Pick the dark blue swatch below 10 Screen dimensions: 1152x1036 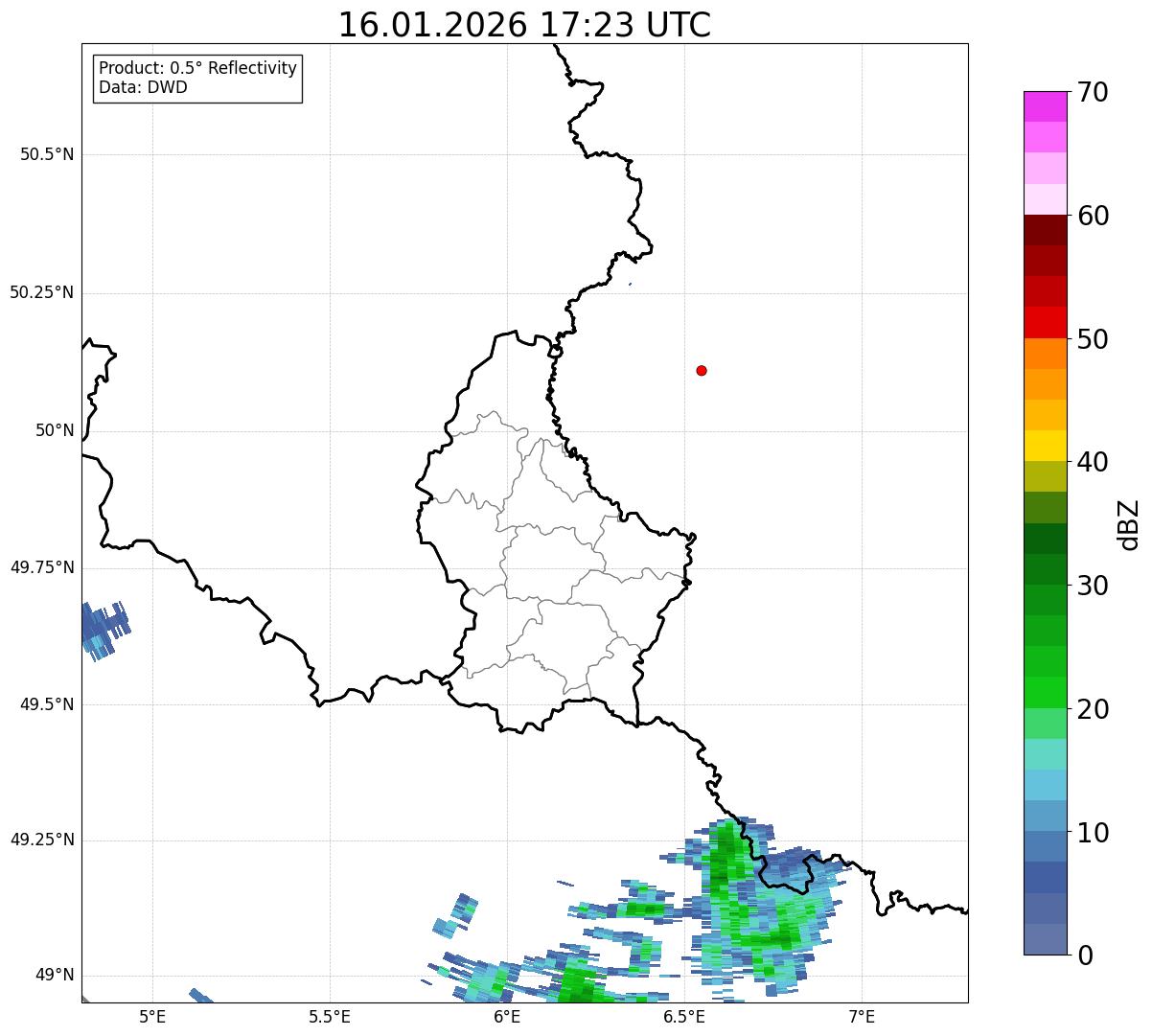1045,878
